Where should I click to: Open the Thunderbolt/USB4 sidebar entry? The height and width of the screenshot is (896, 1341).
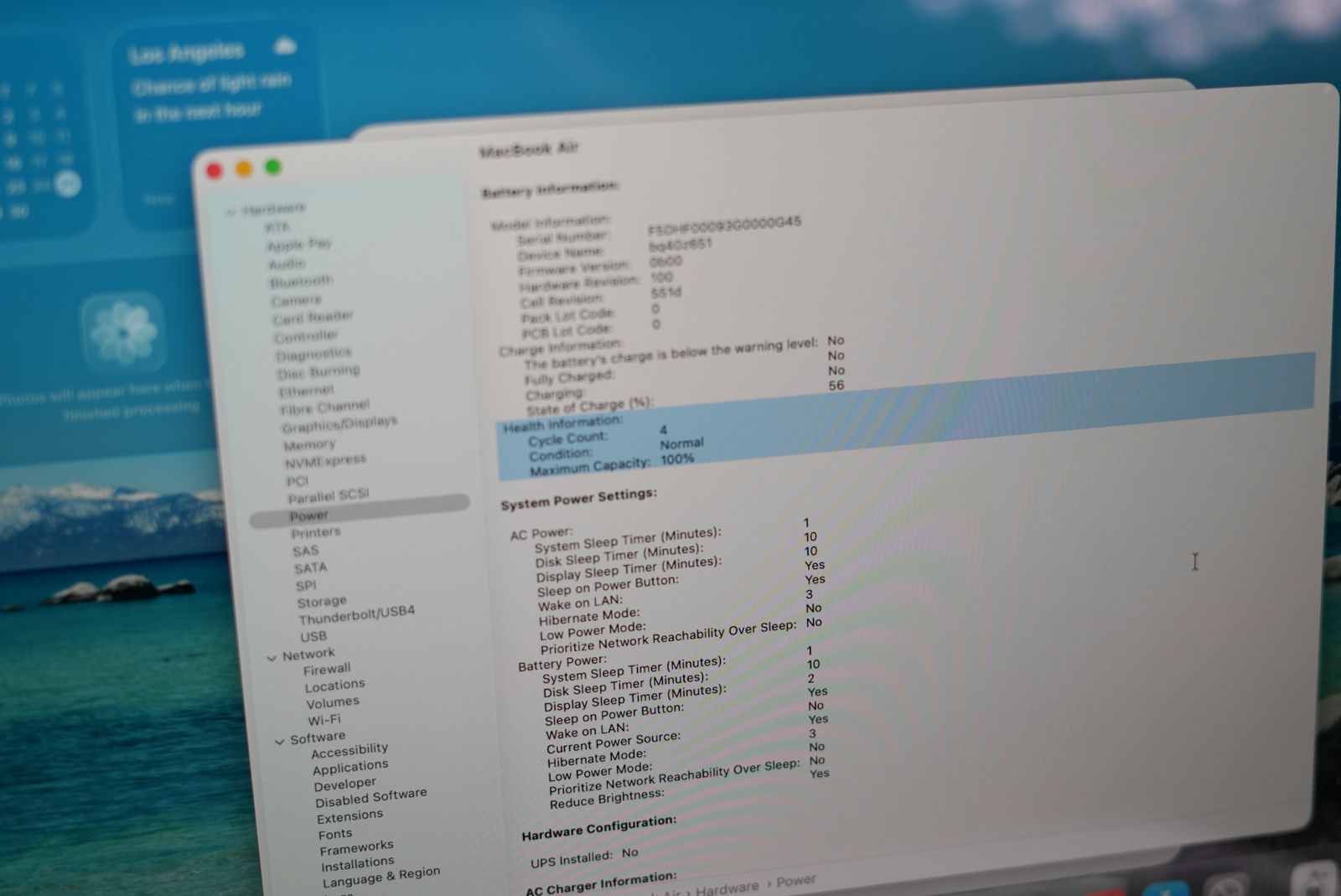356,615
